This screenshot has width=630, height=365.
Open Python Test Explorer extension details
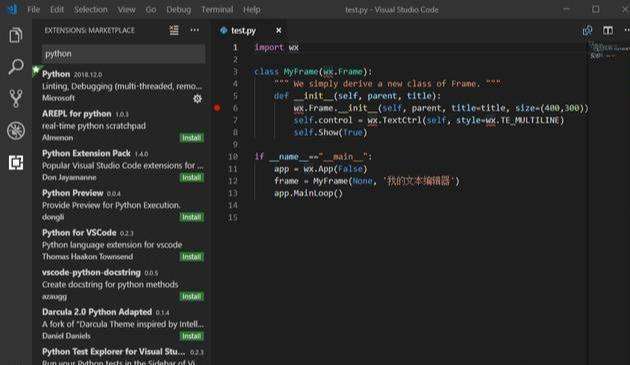click(122, 355)
